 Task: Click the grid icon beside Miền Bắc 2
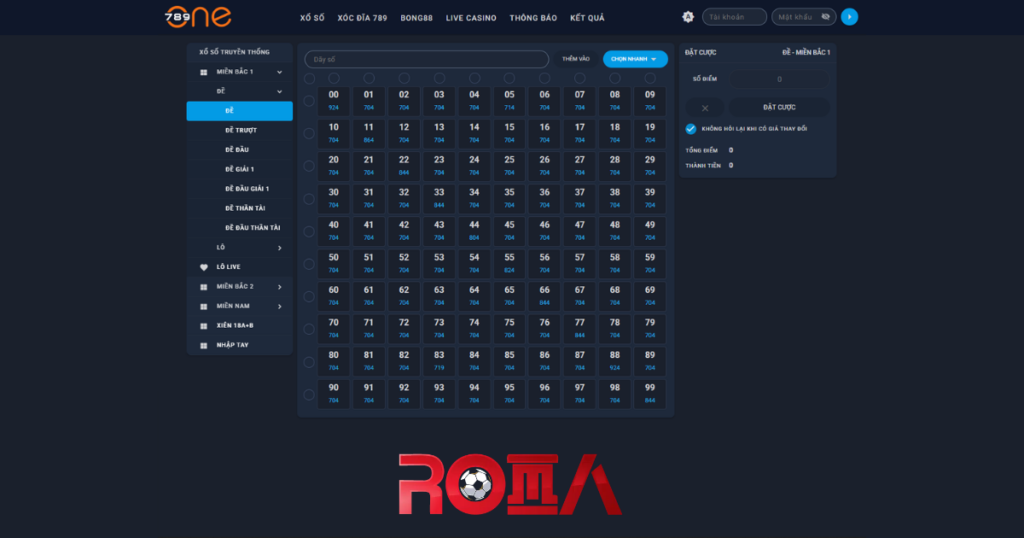pos(204,287)
